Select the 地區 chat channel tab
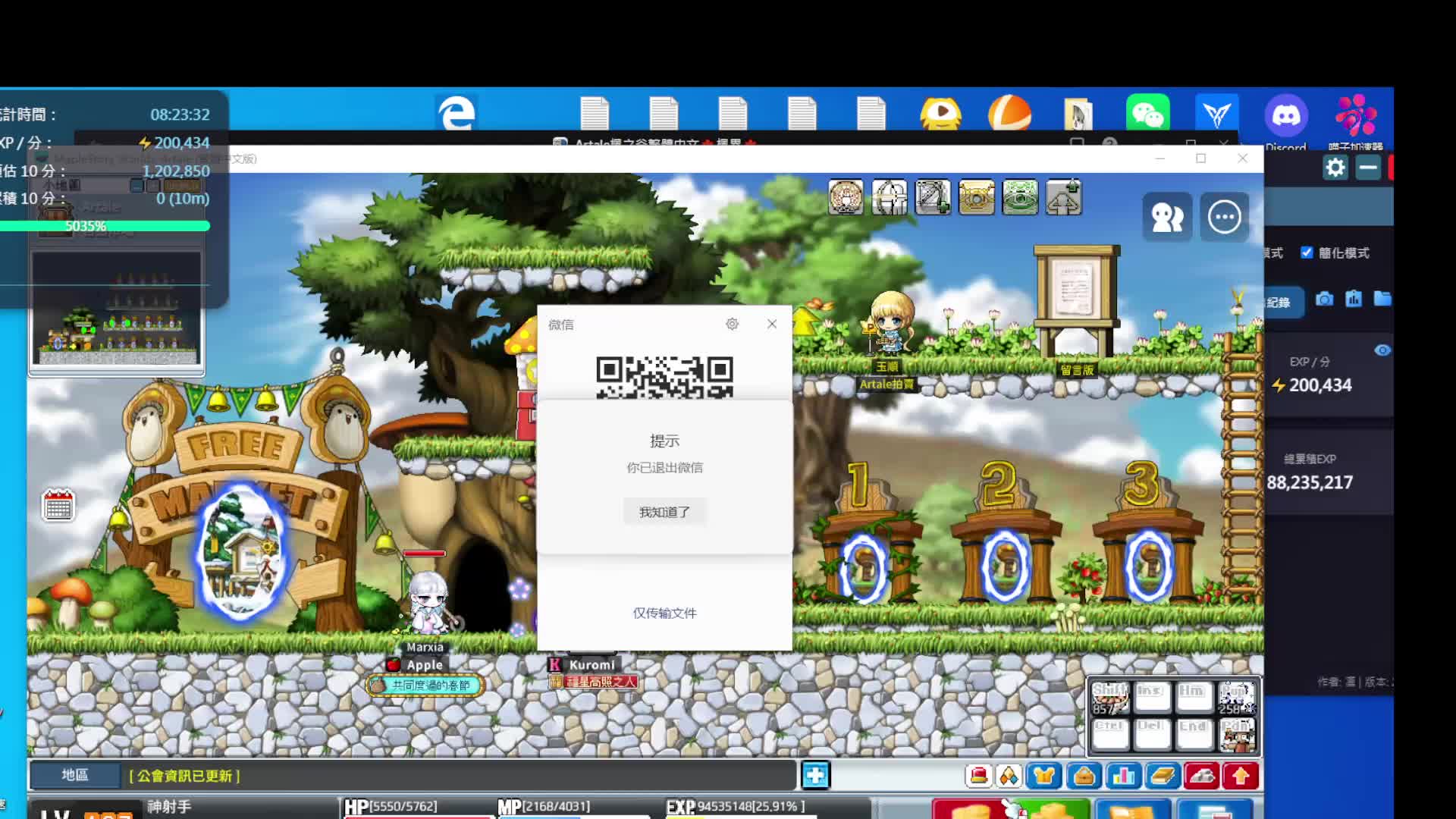The width and height of the screenshot is (1456, 819). [x=74, y=775]
